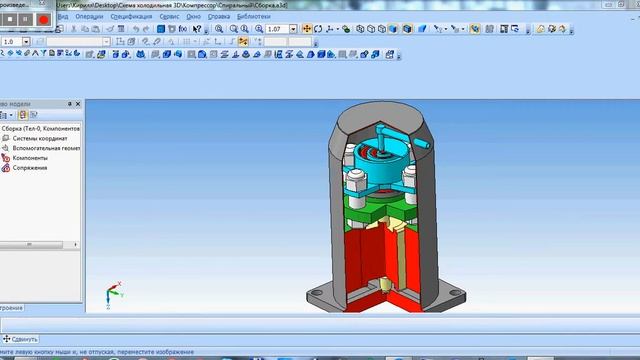Click the thin hidden lines display icon

382,29
